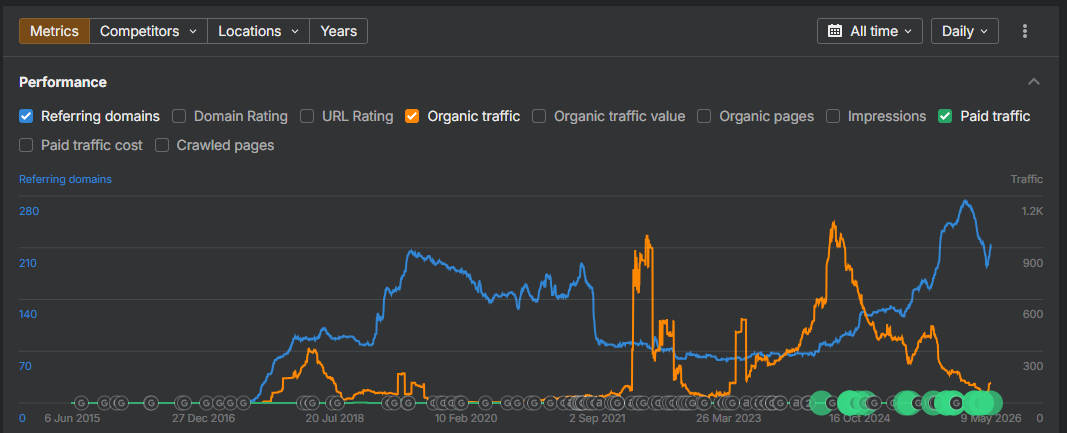Viewport: 1067px width, 433px height.
Task: Enable the Organic traffic value checkbox
Action: click(539, 116)
